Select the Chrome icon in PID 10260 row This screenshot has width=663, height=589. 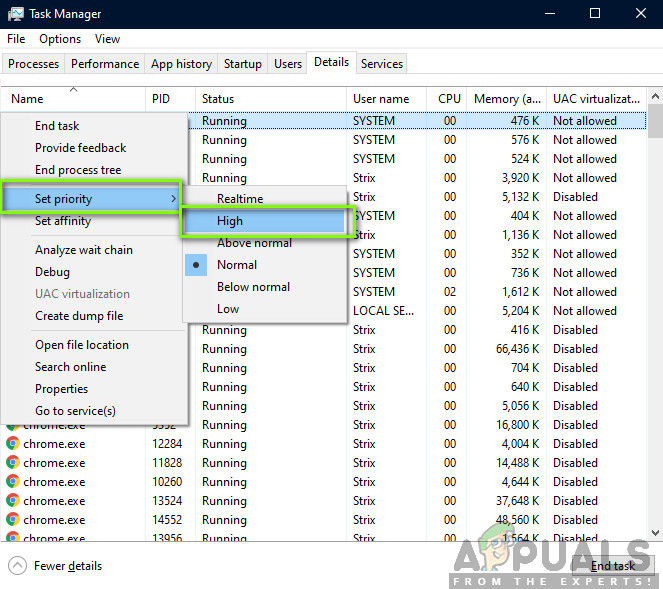pyautogui.click(x=12, y=482)
